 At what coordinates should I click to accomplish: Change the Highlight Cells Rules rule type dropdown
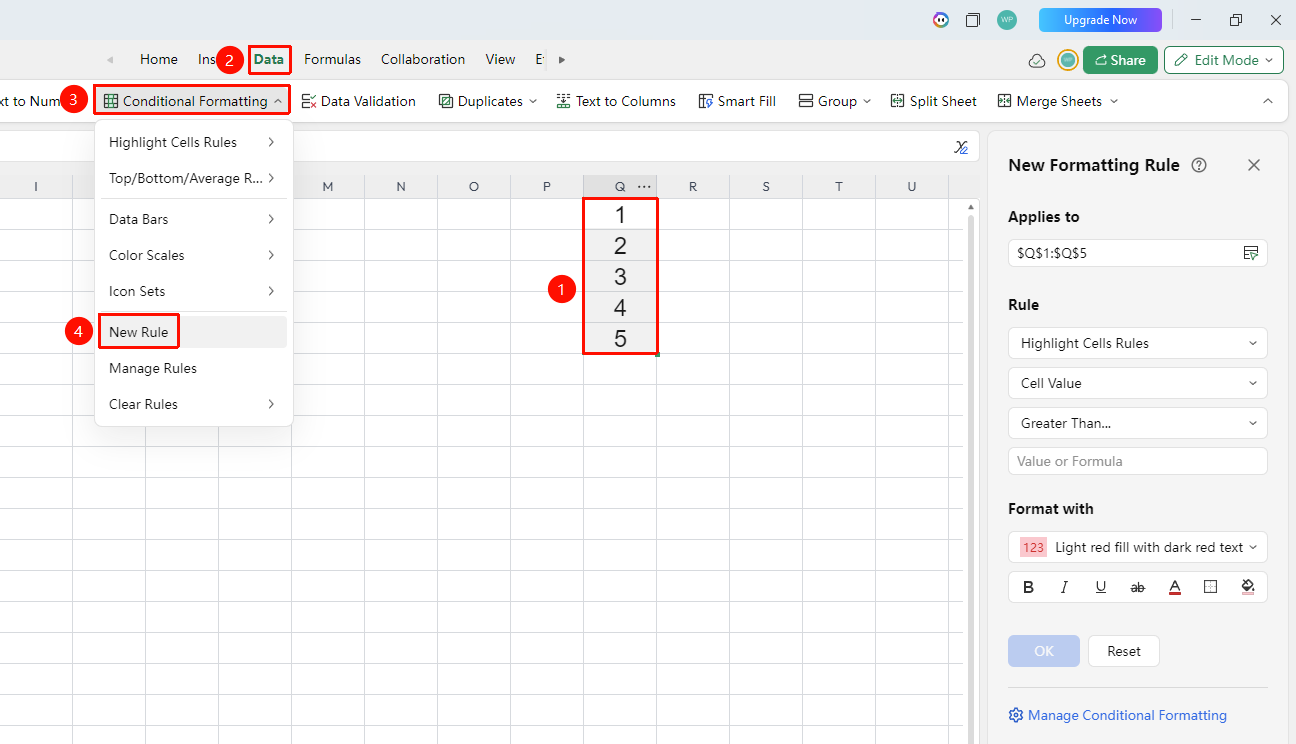pyautogui.click(x=1138, y=343)
